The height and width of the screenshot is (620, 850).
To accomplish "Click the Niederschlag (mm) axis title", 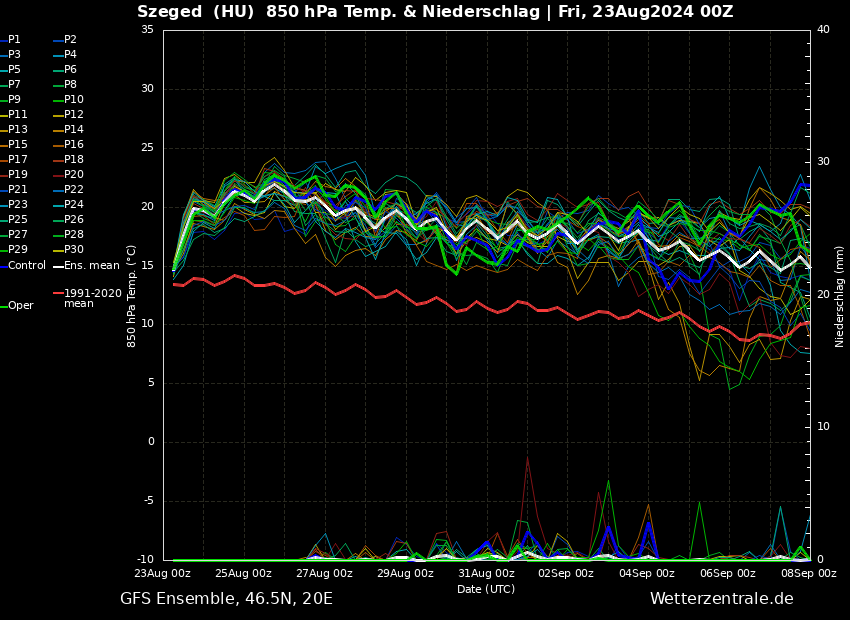I will pos(840,296).
